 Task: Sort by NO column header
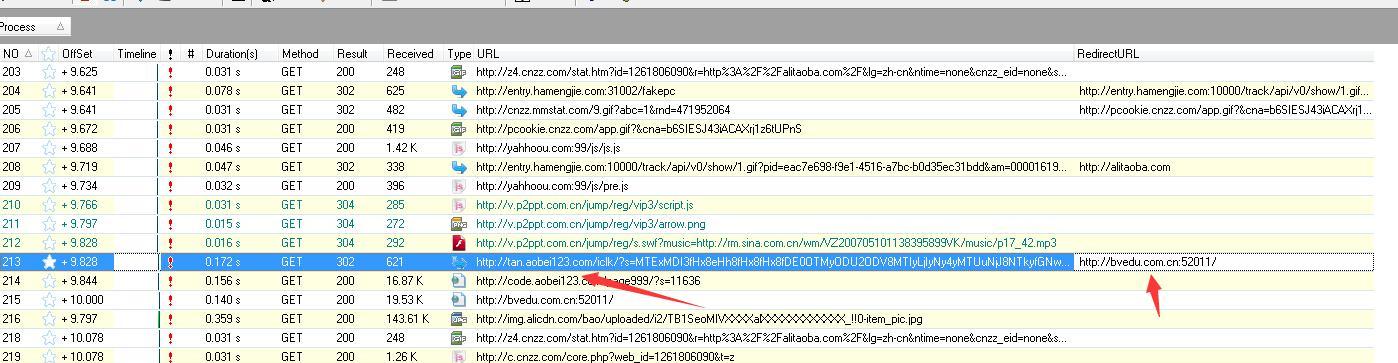click(11, 54)
